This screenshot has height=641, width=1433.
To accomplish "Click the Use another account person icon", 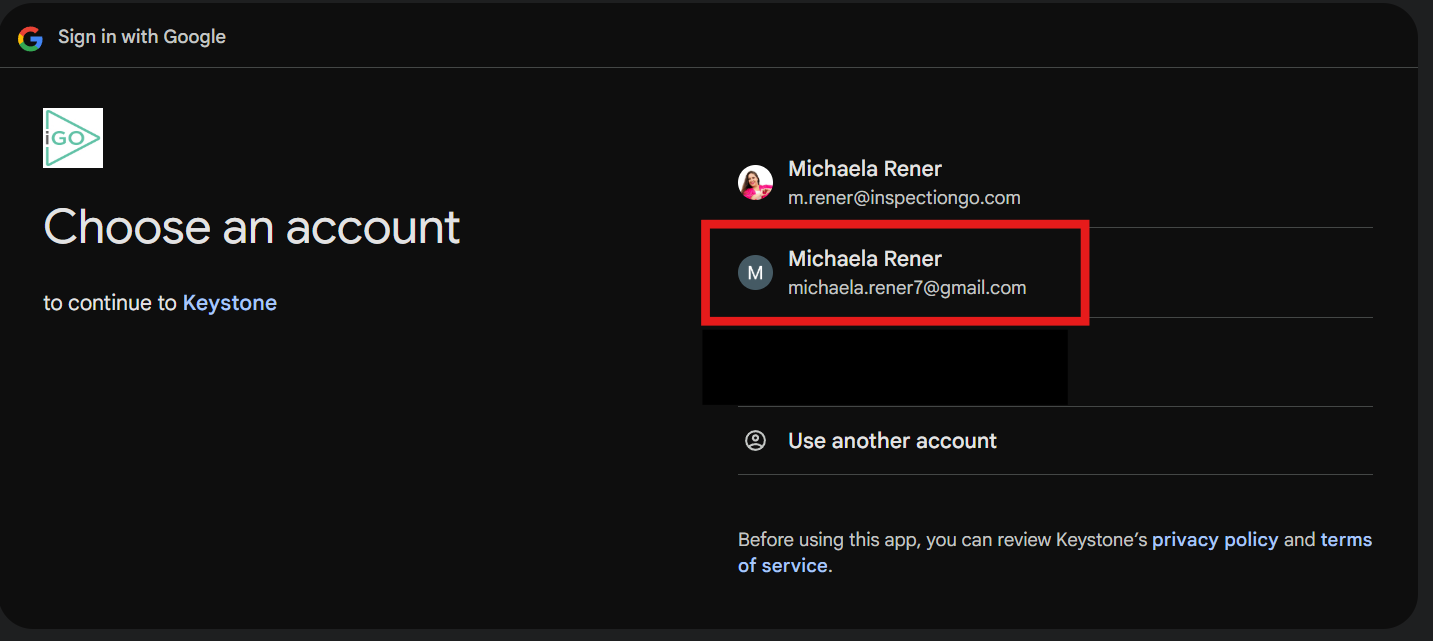I will (x=755, y=441).
